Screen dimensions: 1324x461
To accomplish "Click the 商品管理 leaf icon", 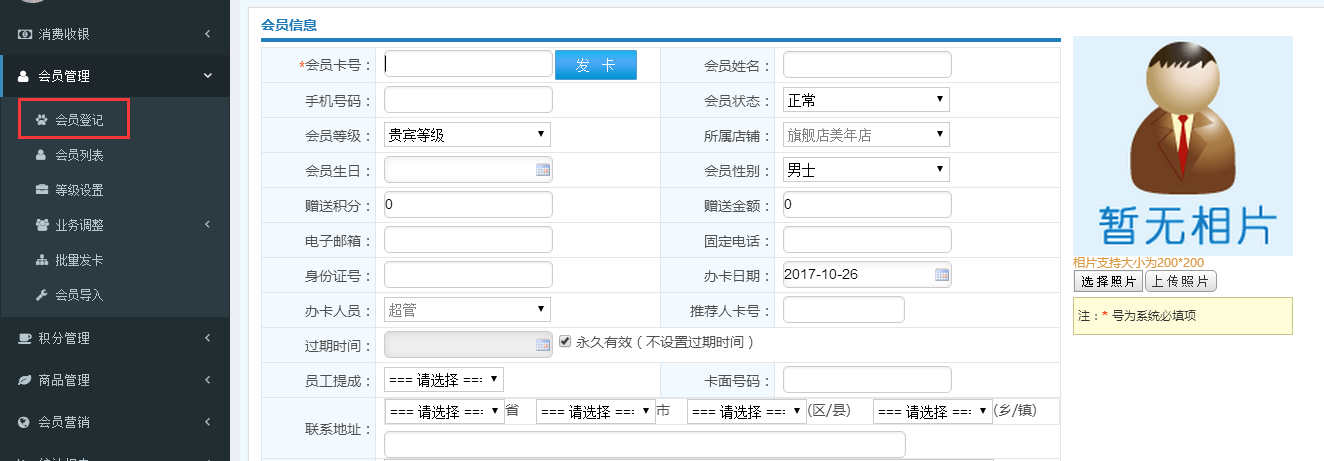I will [x=25, y=380].
